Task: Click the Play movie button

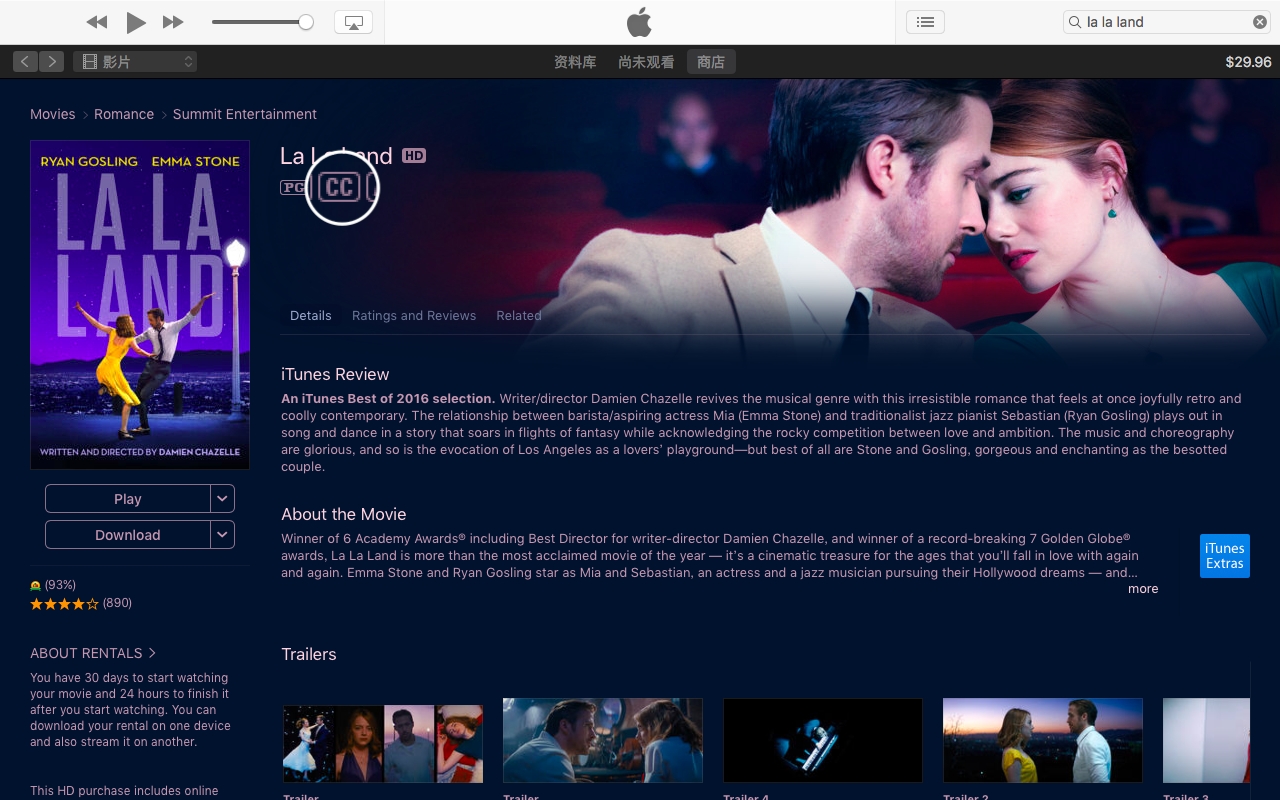Action: [128, 499]
